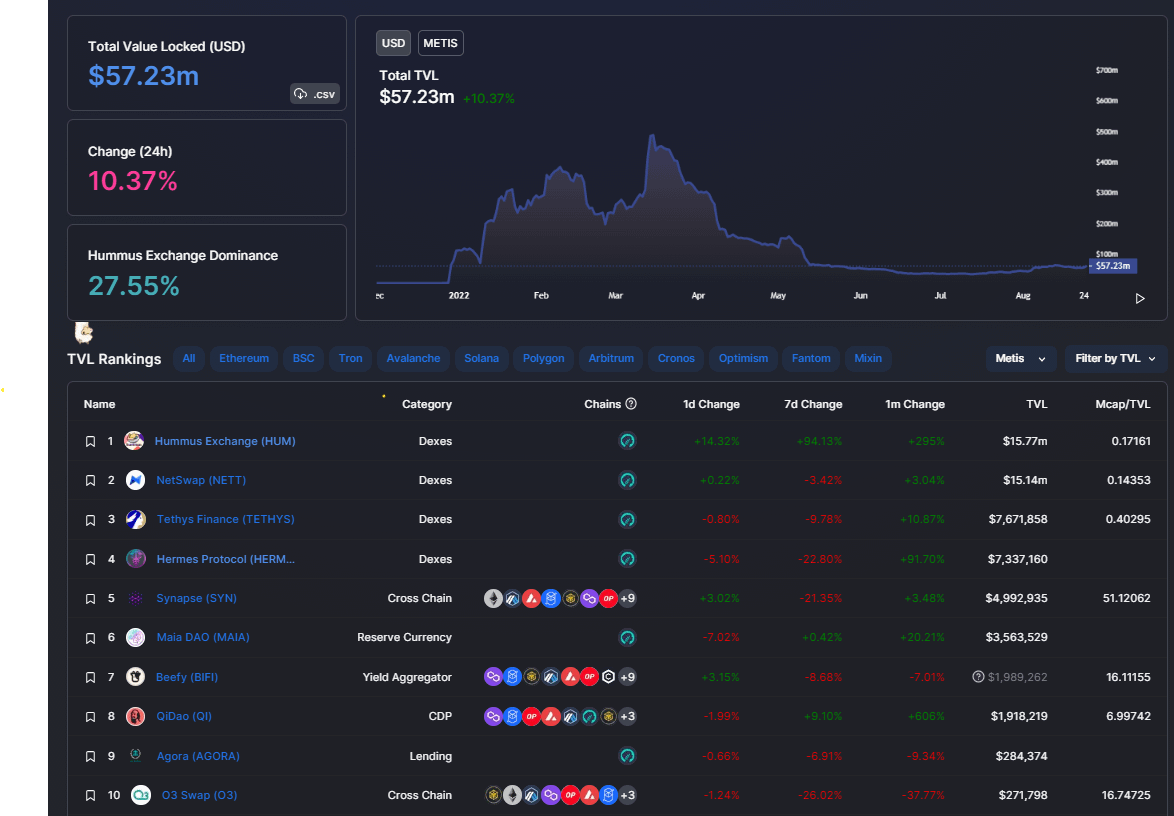Viewport: 1174px width, 816px height.
Task: Bookmark the Hummus Exchange protocol
Action: click(90, 441)
